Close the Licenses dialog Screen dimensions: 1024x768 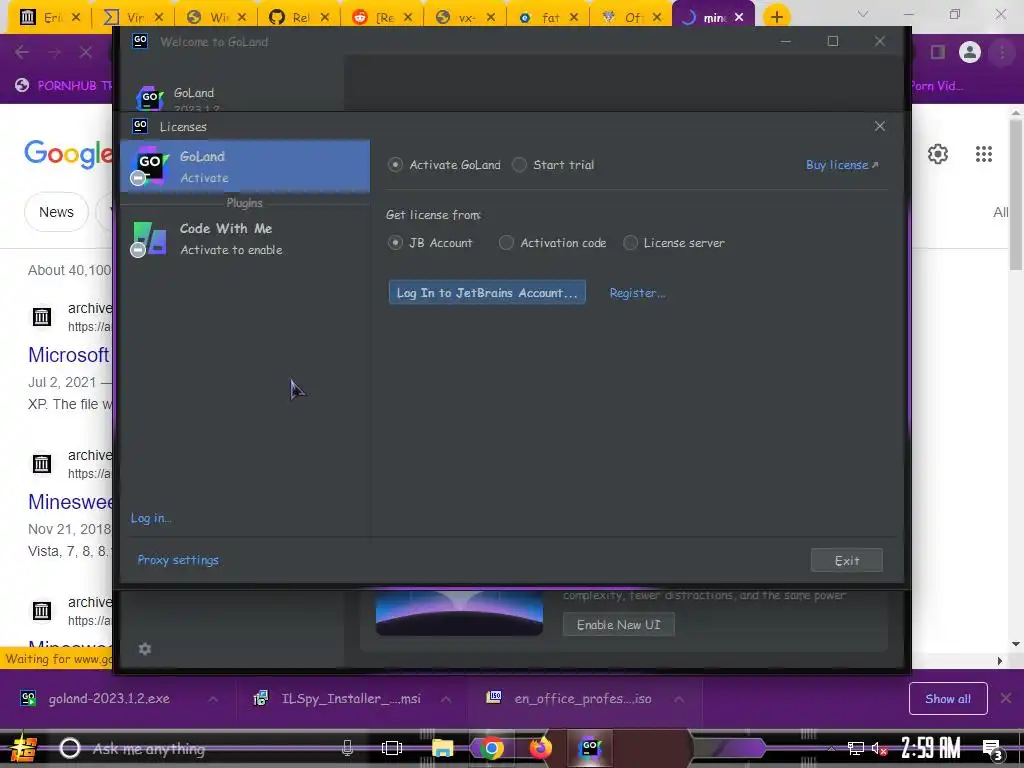pyautogui.click(x=880, y=126)
